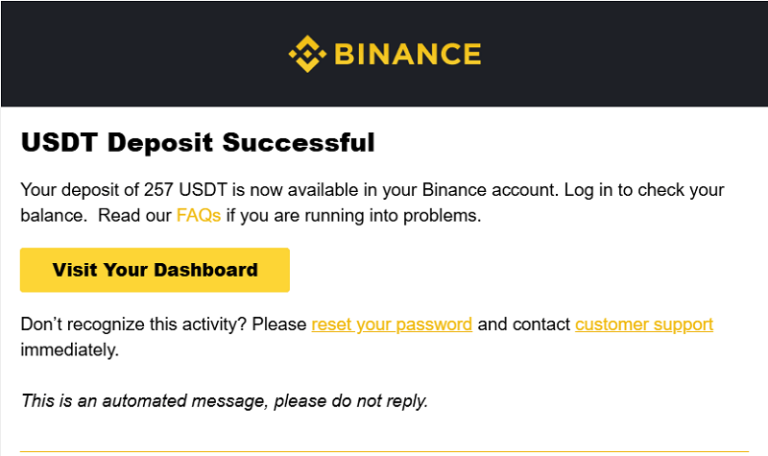Click the "and contact" text between the links
The height and width of the screenshot is (456, 768).
[523, 325]
